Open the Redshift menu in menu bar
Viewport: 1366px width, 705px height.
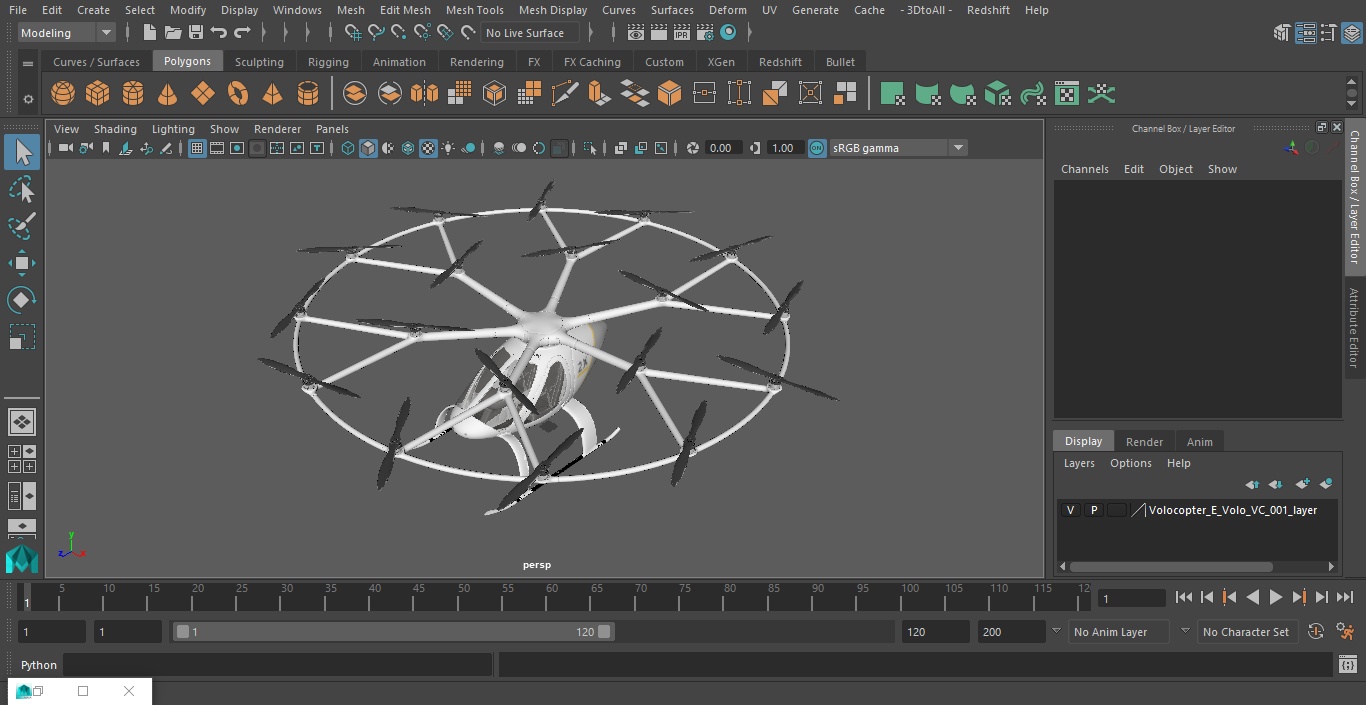coord(988,10)
